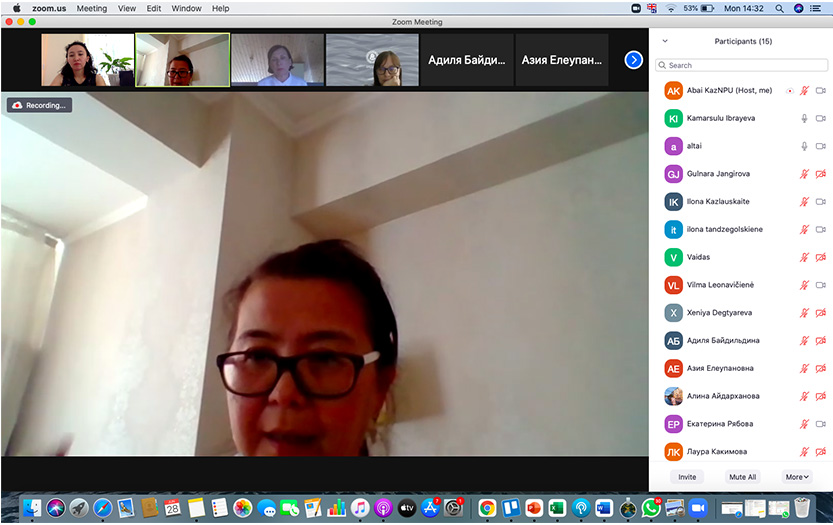Viewport: 833px width, 525px height.
Task: Open the Window menu
Action: pos(186,8)
